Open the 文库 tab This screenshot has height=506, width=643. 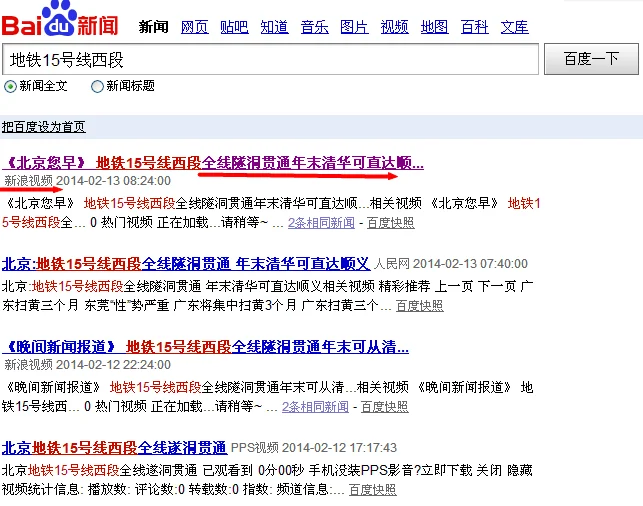pos(515,27)
